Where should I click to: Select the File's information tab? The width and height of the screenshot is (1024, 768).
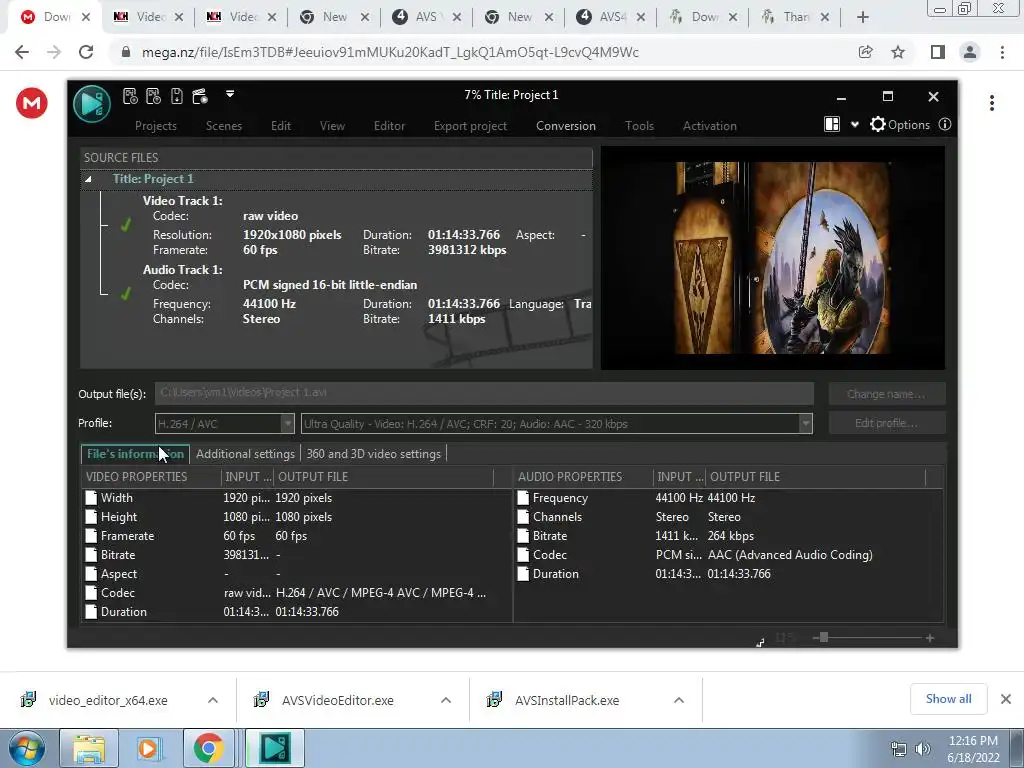tap(135, 454)
